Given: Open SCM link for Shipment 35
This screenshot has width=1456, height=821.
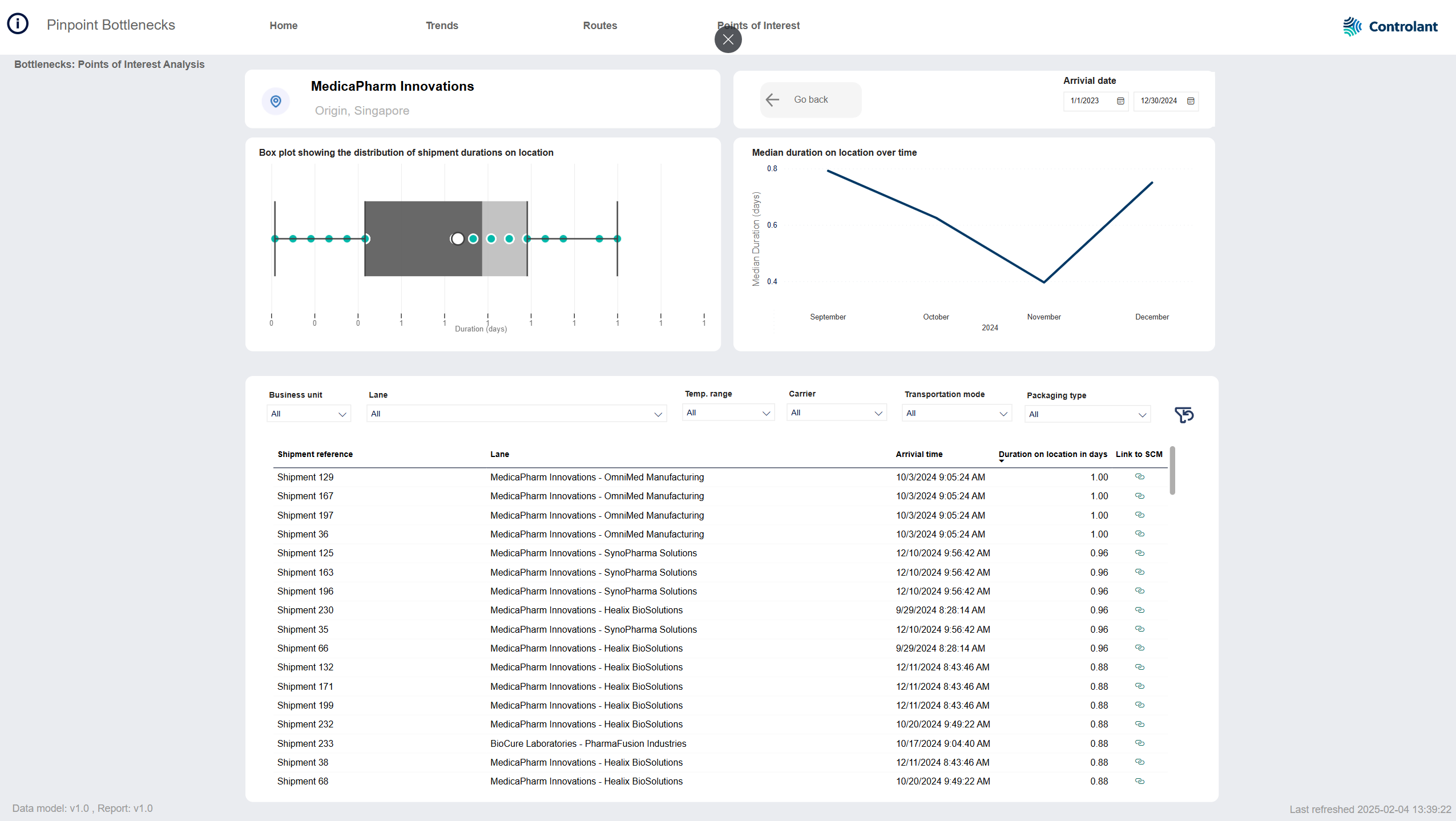Looking at the screenshot, I should click(1139, 629).
